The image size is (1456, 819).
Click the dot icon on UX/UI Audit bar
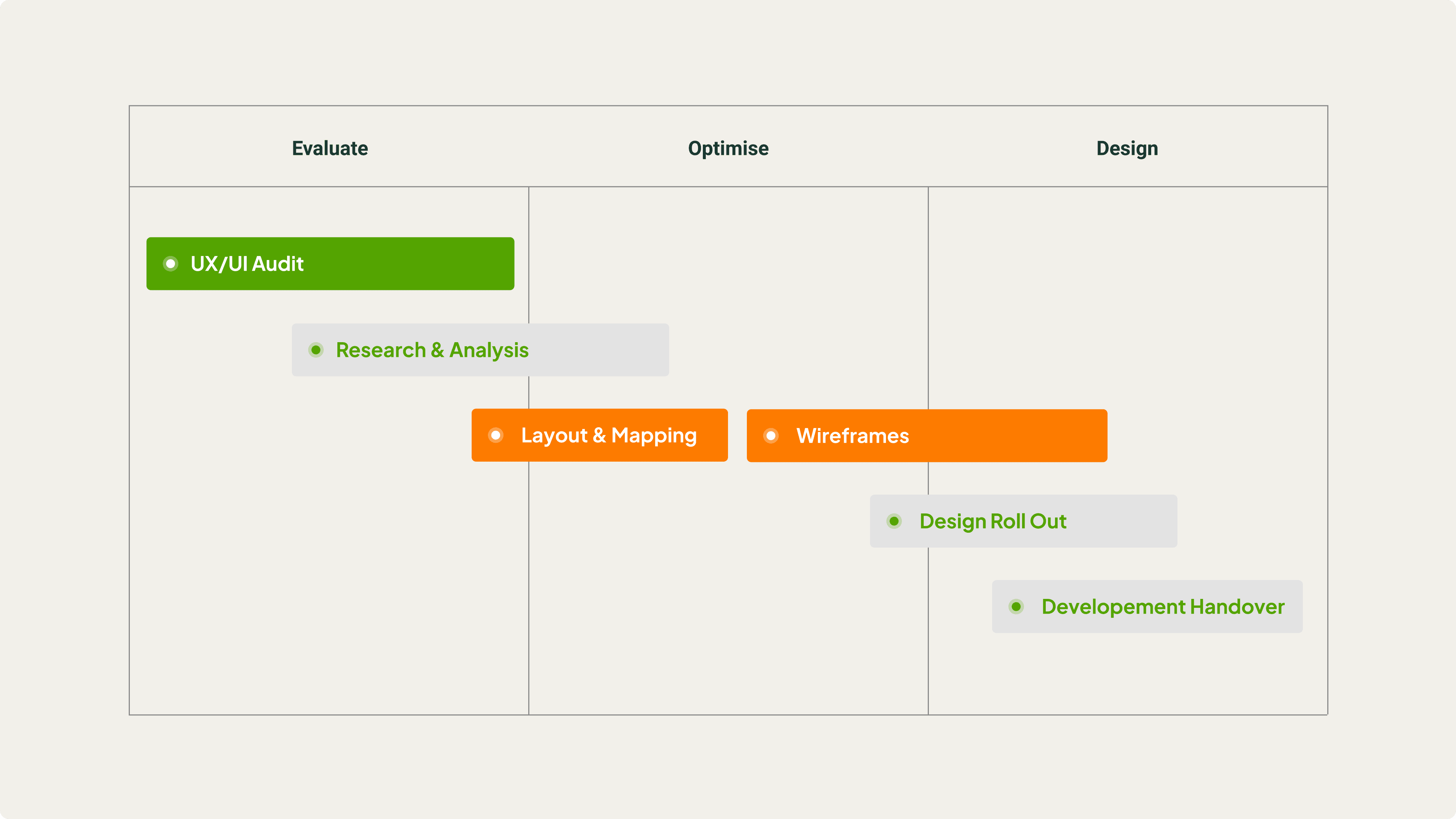click(170, 263)
